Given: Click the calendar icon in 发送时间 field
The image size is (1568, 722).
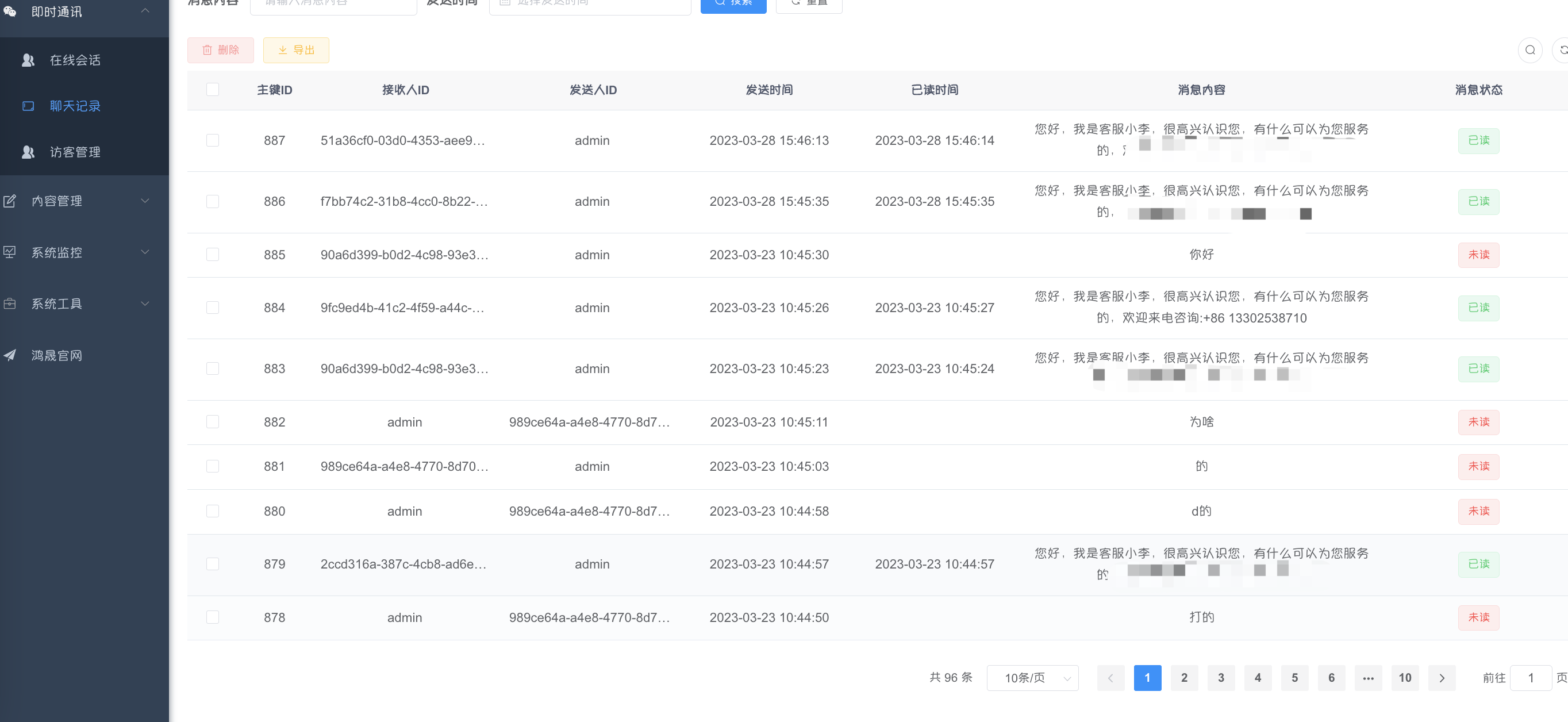Looking at the screenshot, I should point(505,2).
